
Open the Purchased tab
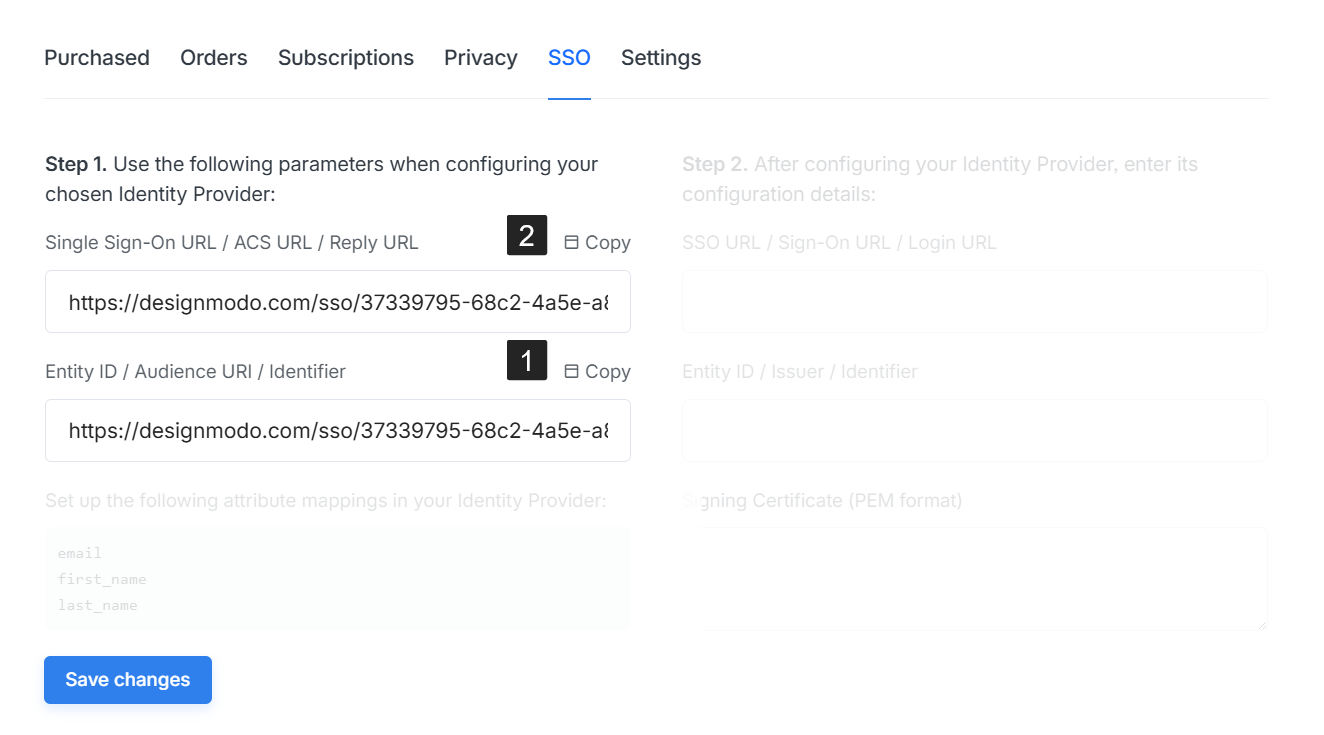coord(97,58)
